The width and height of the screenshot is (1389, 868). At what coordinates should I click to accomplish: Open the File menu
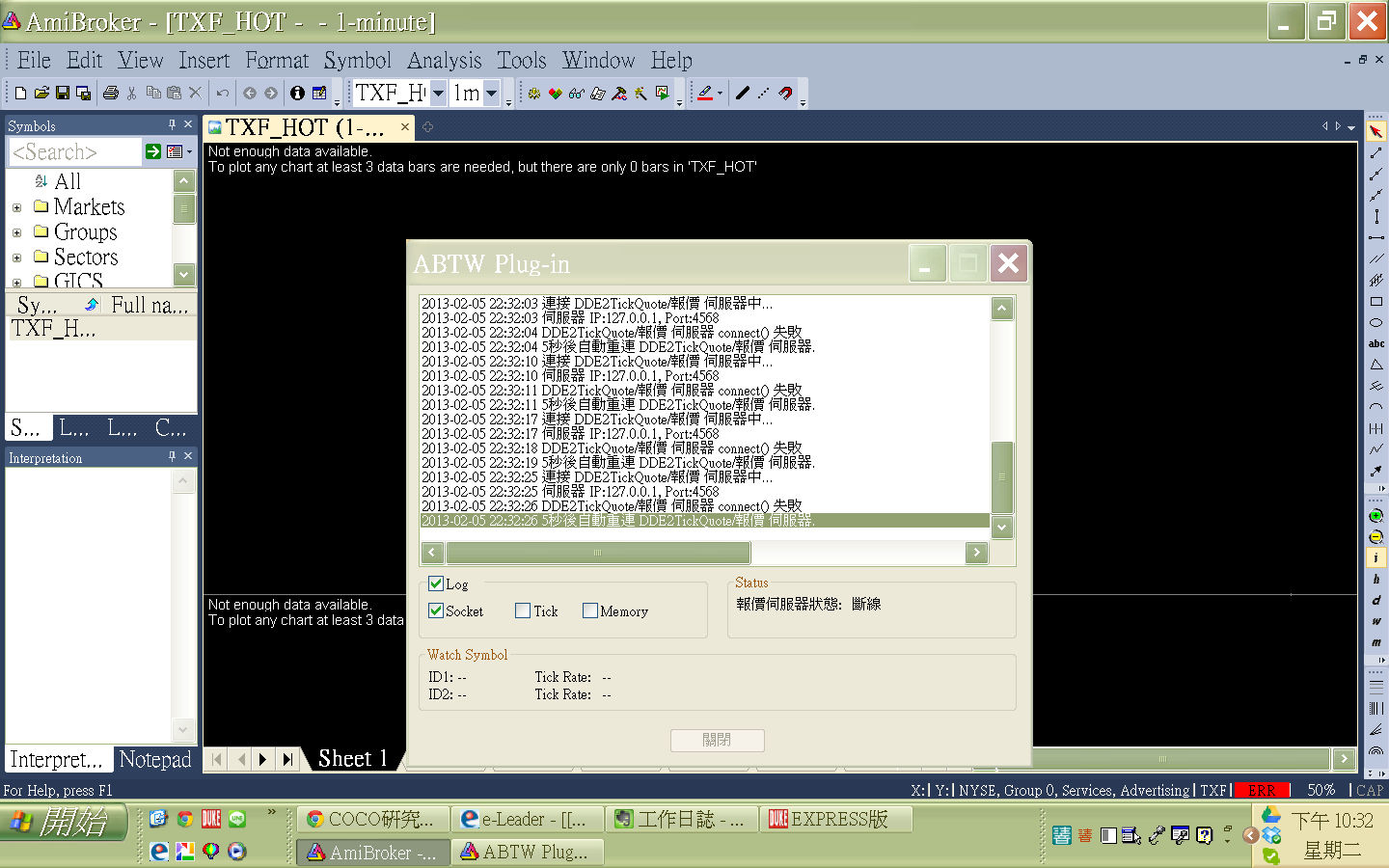click(34, 60)
